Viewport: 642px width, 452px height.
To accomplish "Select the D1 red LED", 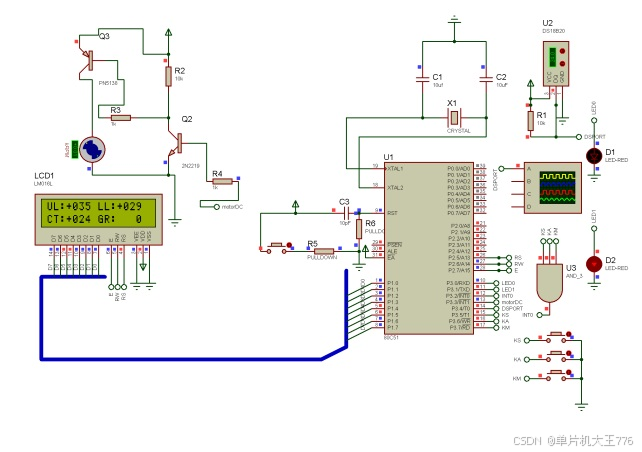I will pos(594,156).
